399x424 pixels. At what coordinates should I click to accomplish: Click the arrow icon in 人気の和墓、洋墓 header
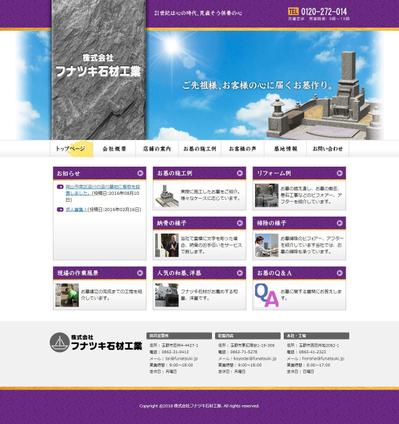(x=240, y=273)
